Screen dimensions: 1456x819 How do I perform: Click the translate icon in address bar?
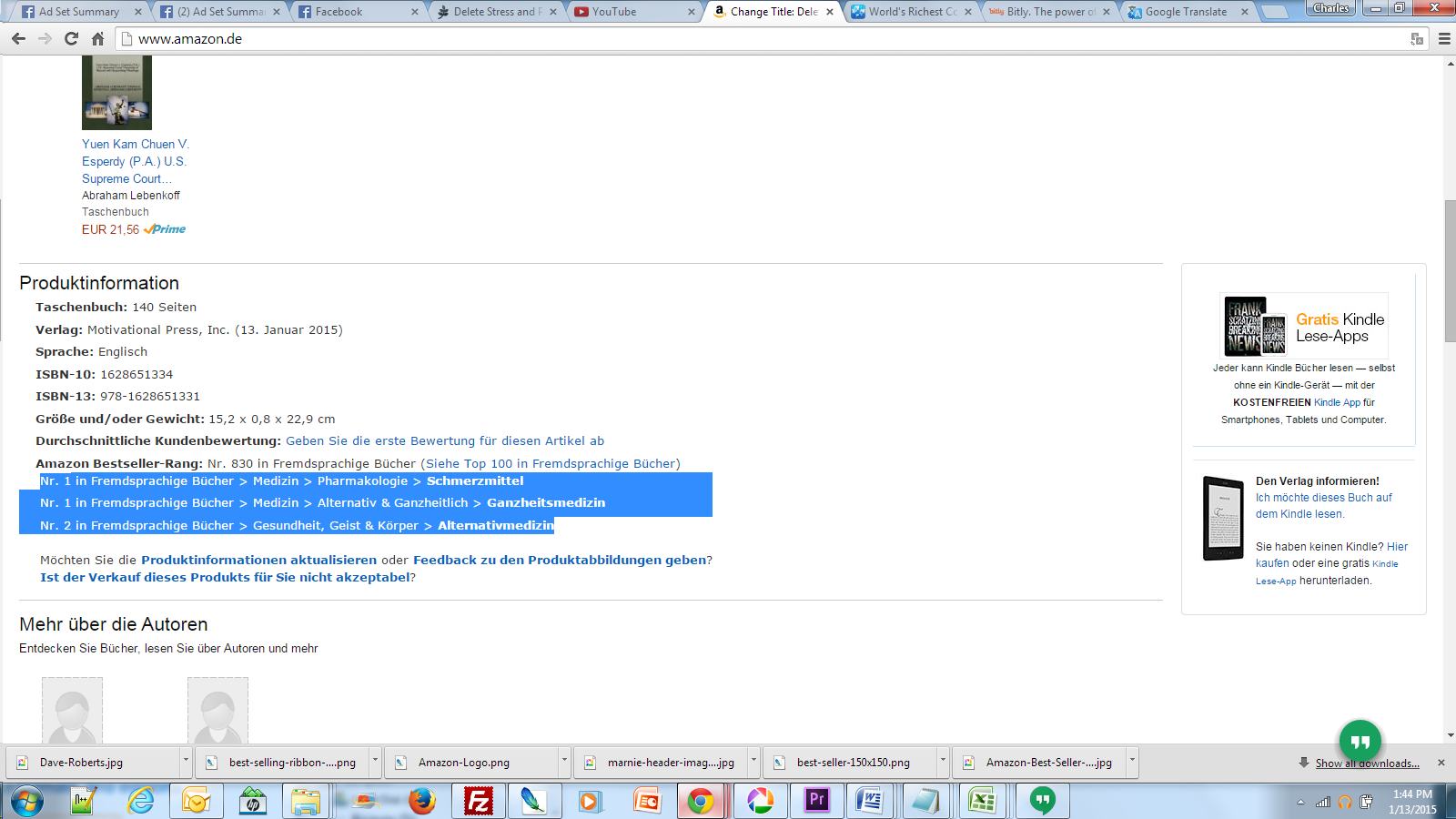tap(1417, 39)
